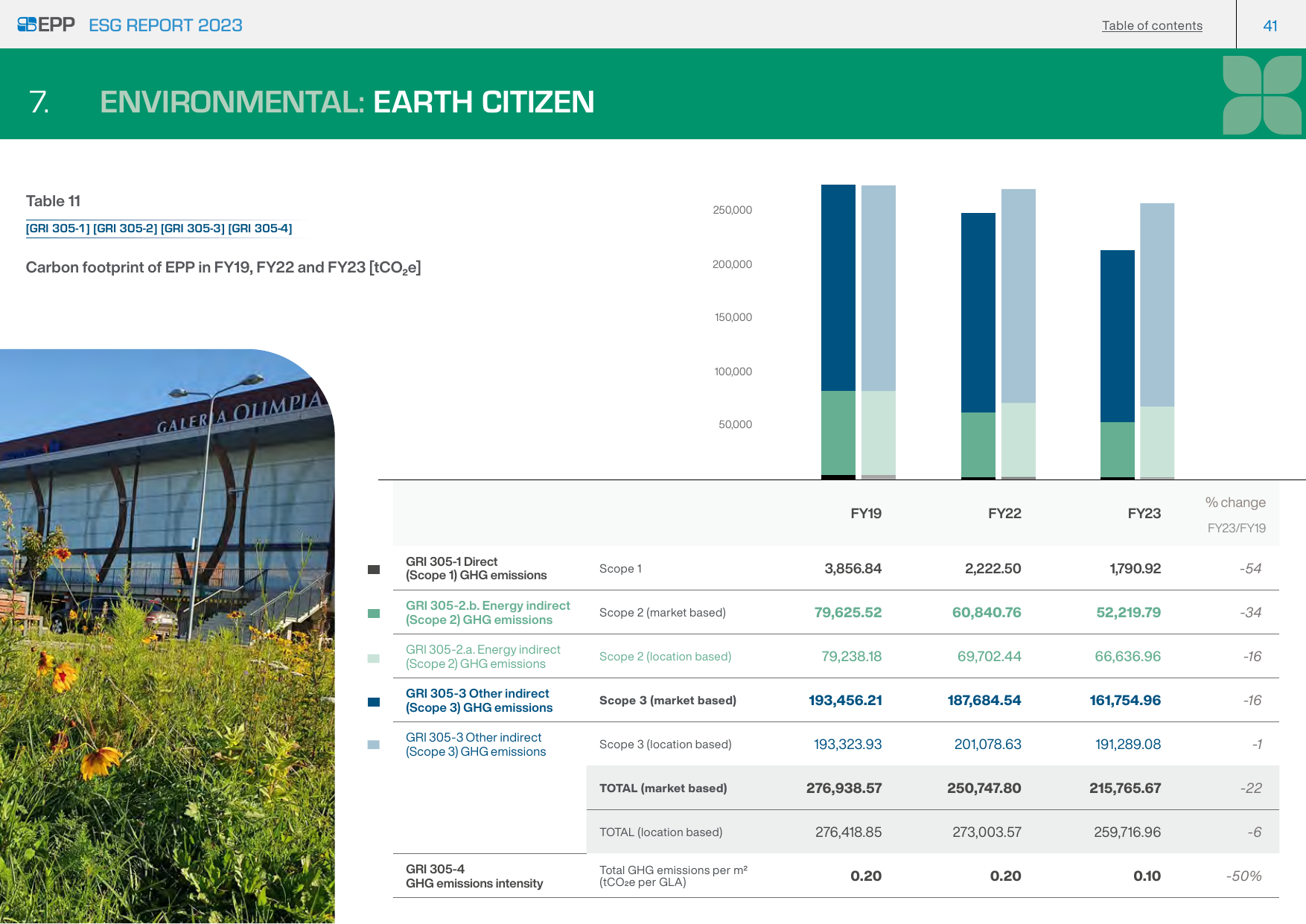The height and width of the screenshot is (924, 1306).
Task: Click the GRI 305-2 reference tag
Action: coord(125,228)
